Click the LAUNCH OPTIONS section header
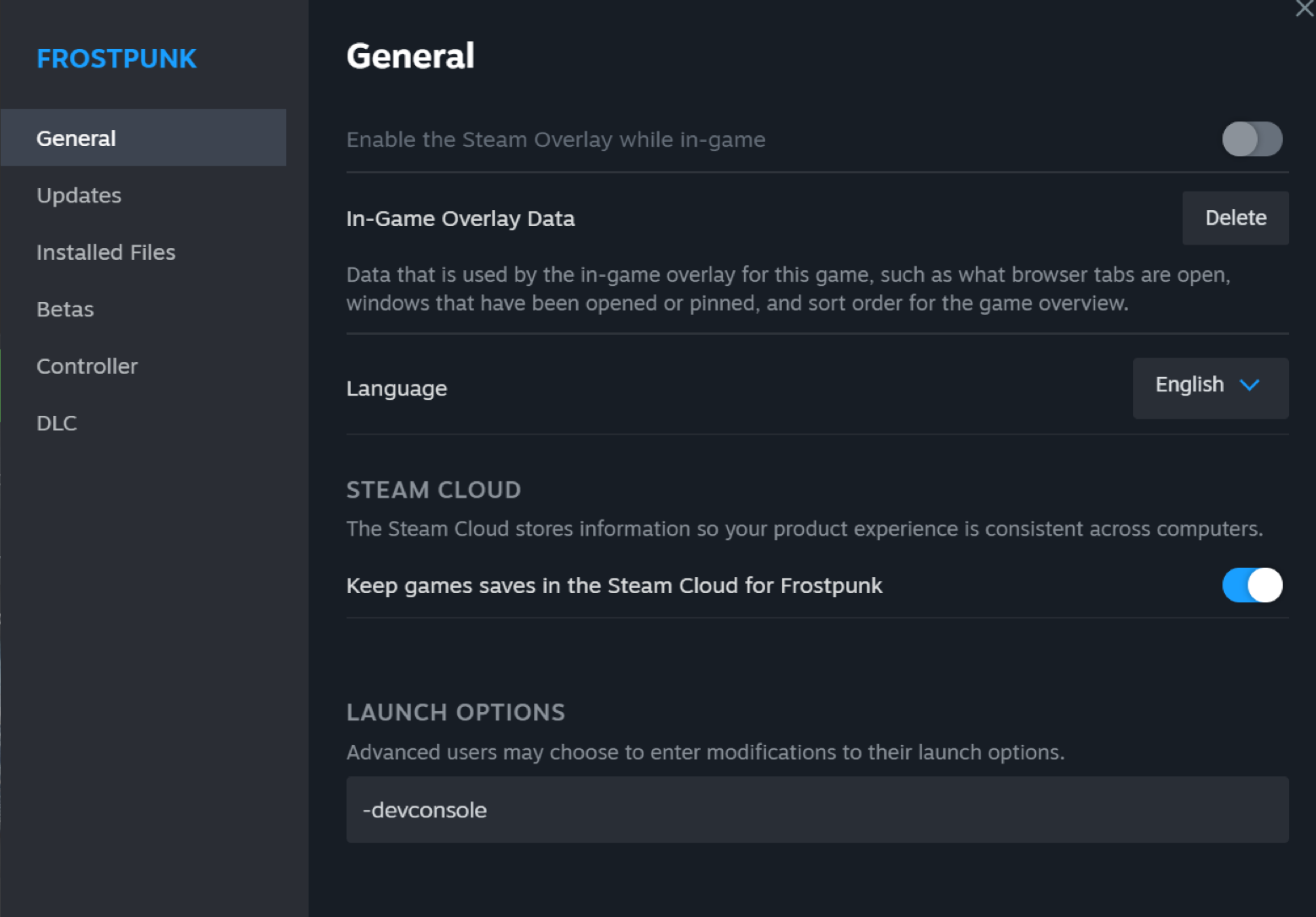1316x917 pixels. pos(456,713)
